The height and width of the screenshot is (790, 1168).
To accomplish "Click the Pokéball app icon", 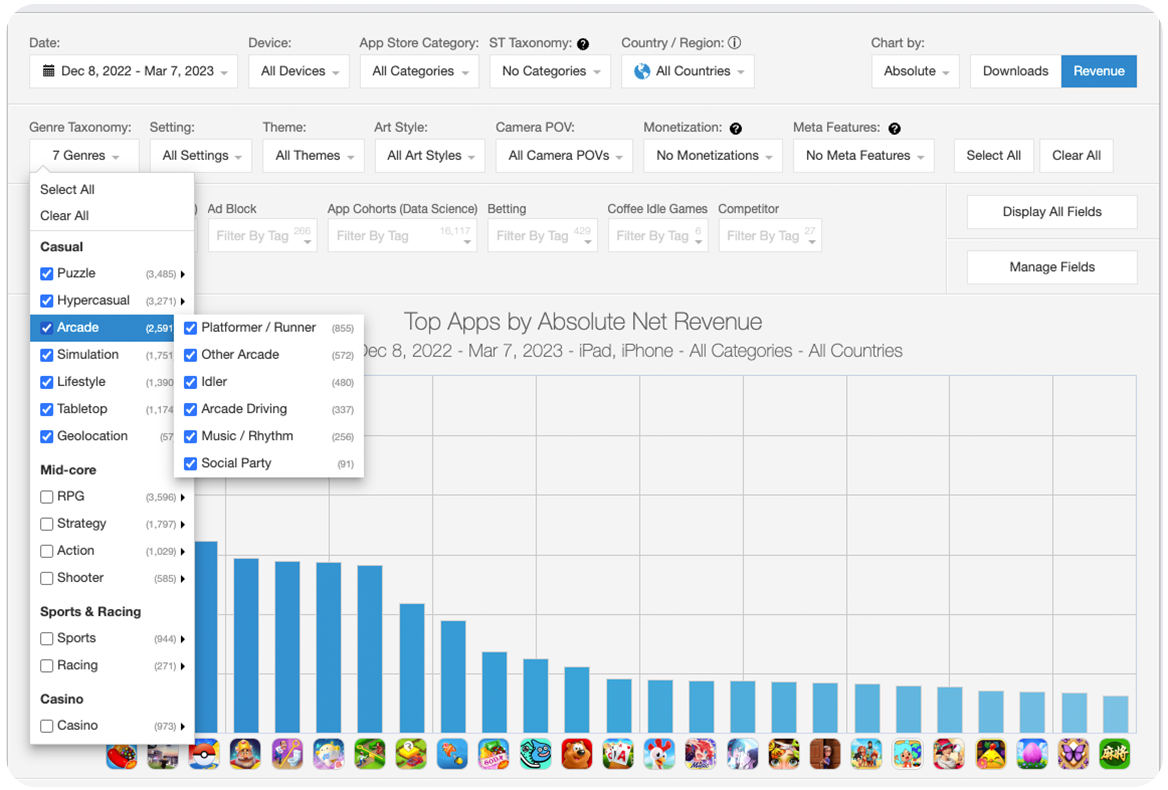I will pos(204,753).
